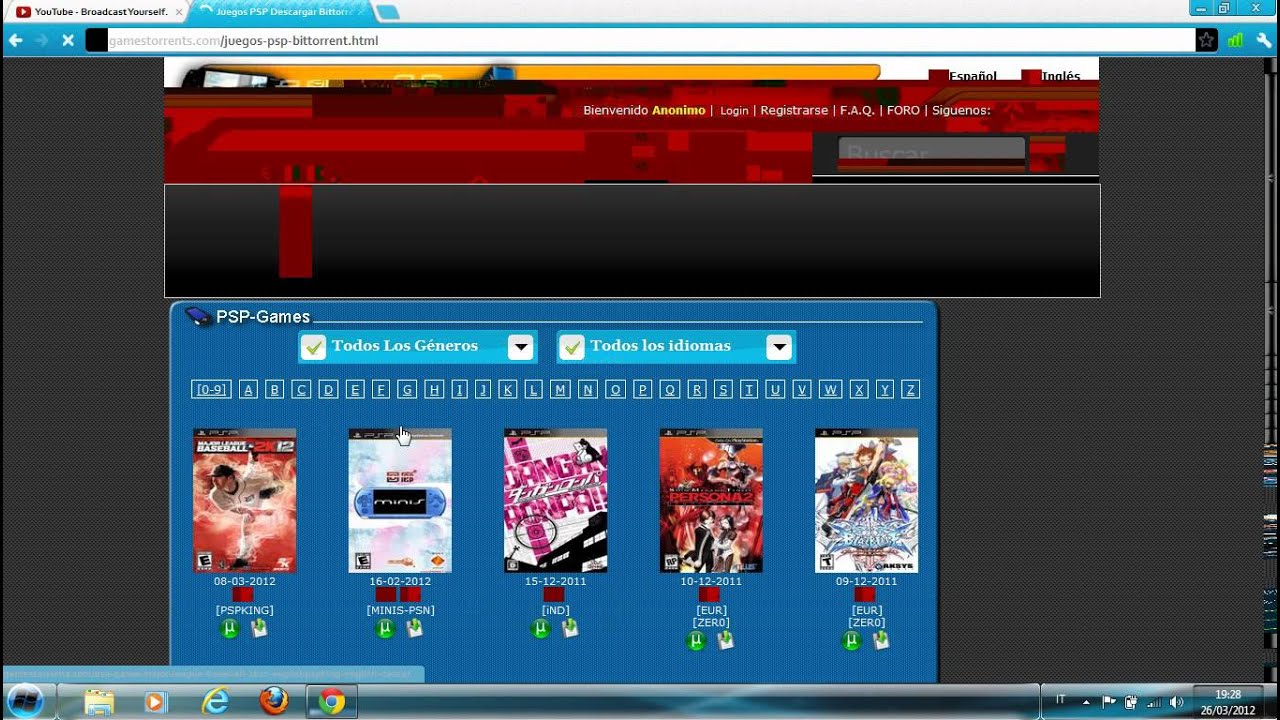
Task: Click the uTorrent icon under [PSPKING]
Action: [230, 628]
